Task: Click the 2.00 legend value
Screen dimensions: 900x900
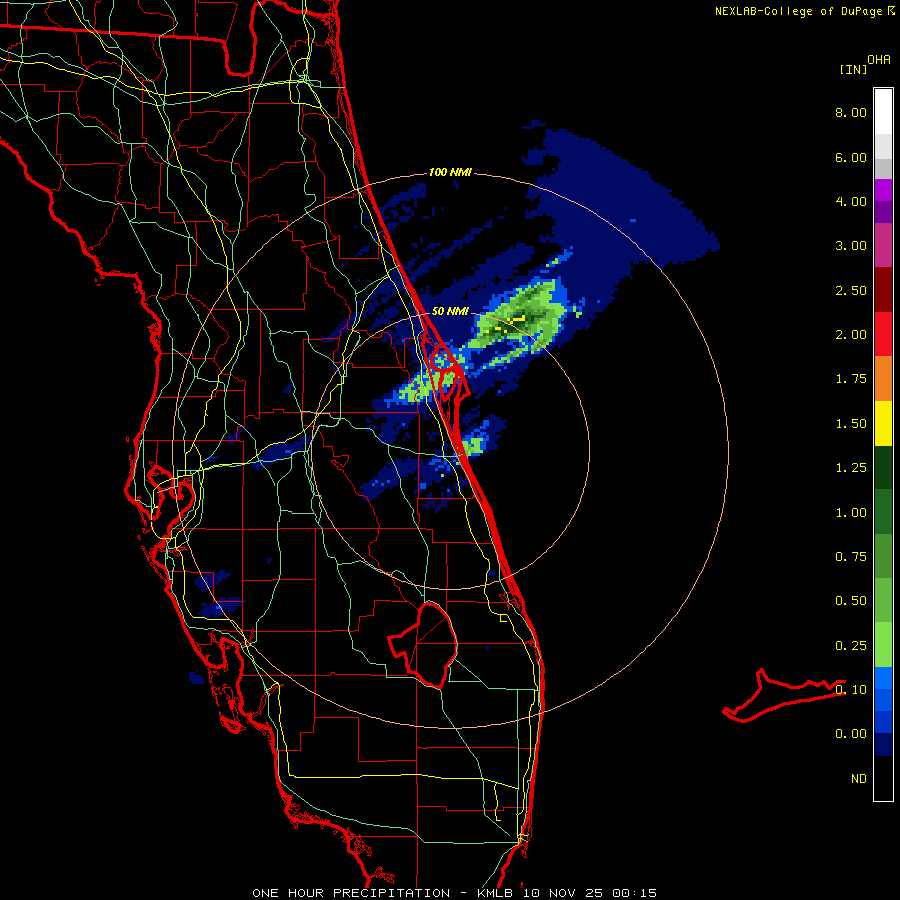Action: pyautogui.click(x=851, y=335)
